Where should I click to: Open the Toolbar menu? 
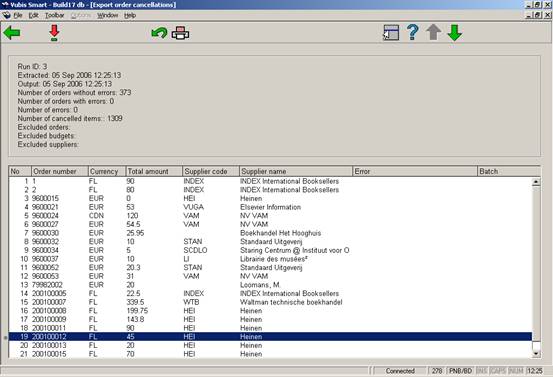point(55,15)
